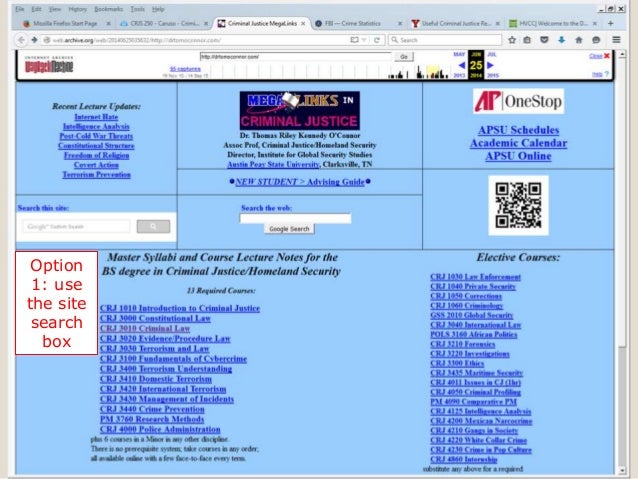This screenshot has height=479, width=638.
Task: Click the AP OneStop logo
Action: pos(518,101)
